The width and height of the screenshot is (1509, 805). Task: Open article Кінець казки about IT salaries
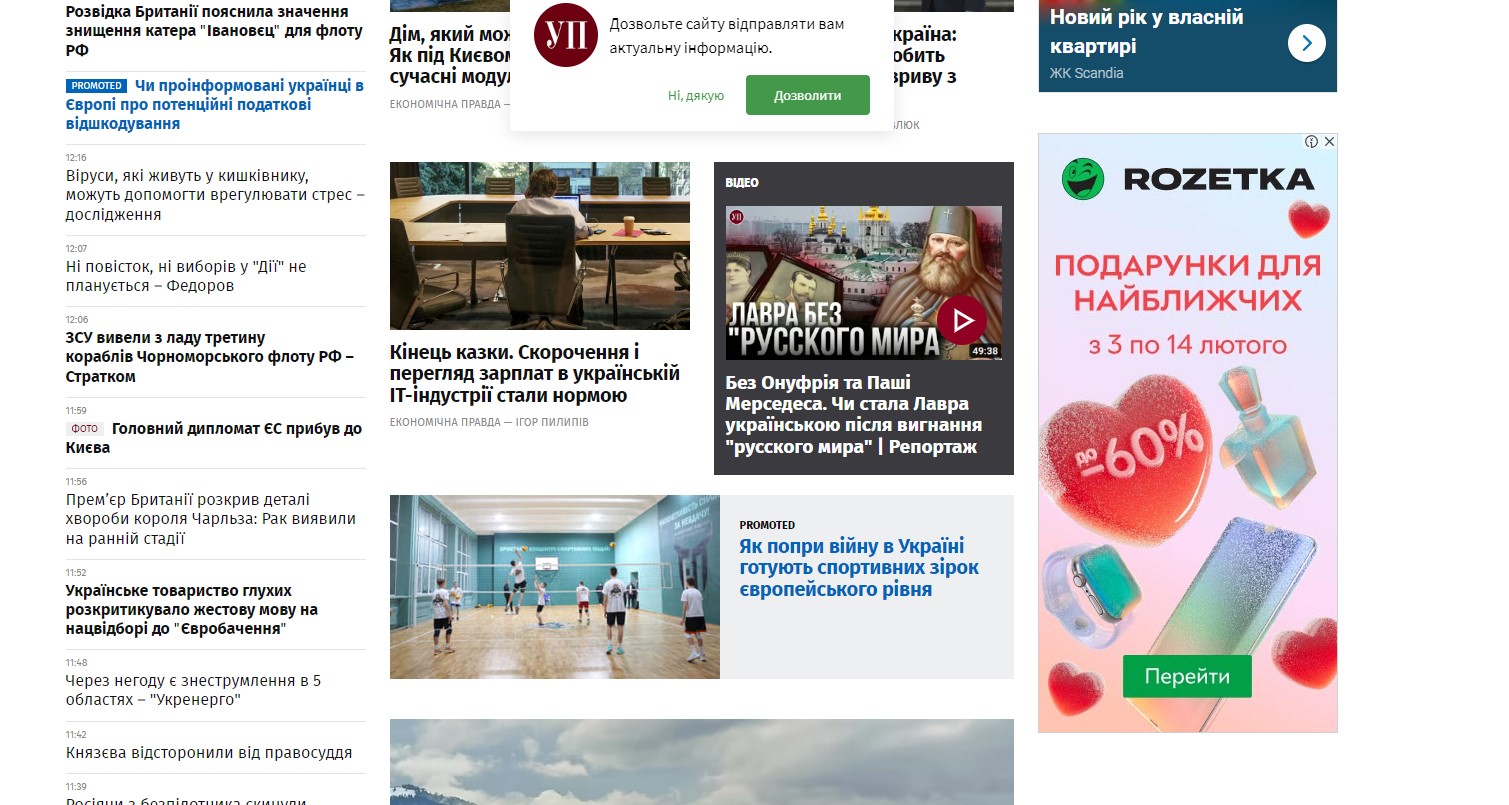point(535,374)
